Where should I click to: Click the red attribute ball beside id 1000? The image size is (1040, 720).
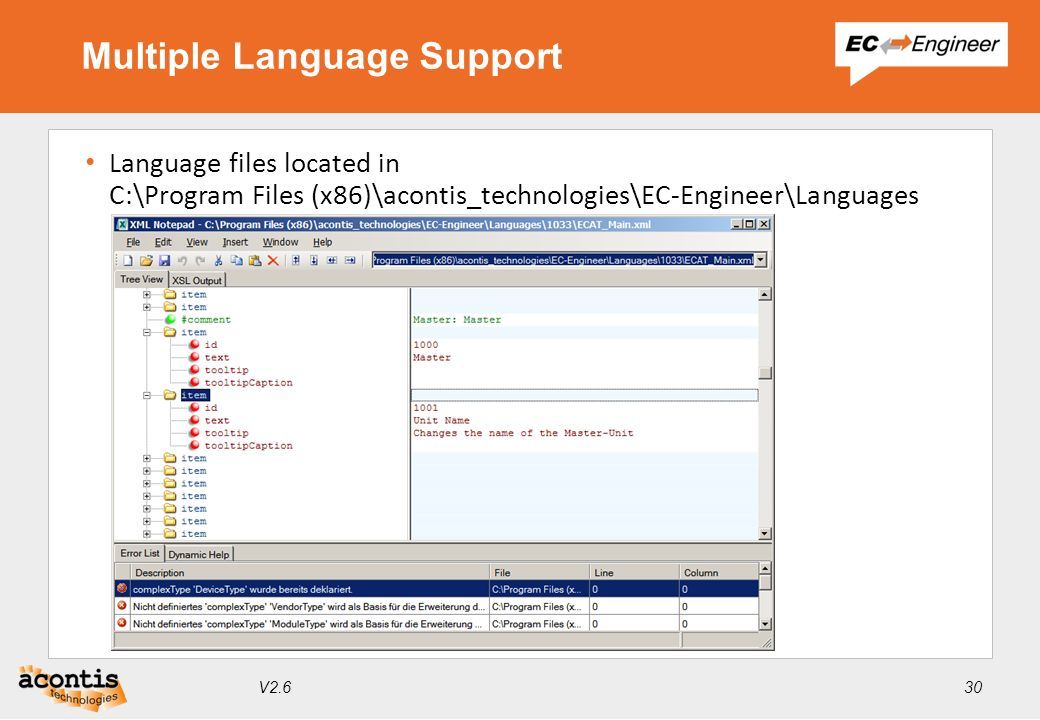click(194, 345)
